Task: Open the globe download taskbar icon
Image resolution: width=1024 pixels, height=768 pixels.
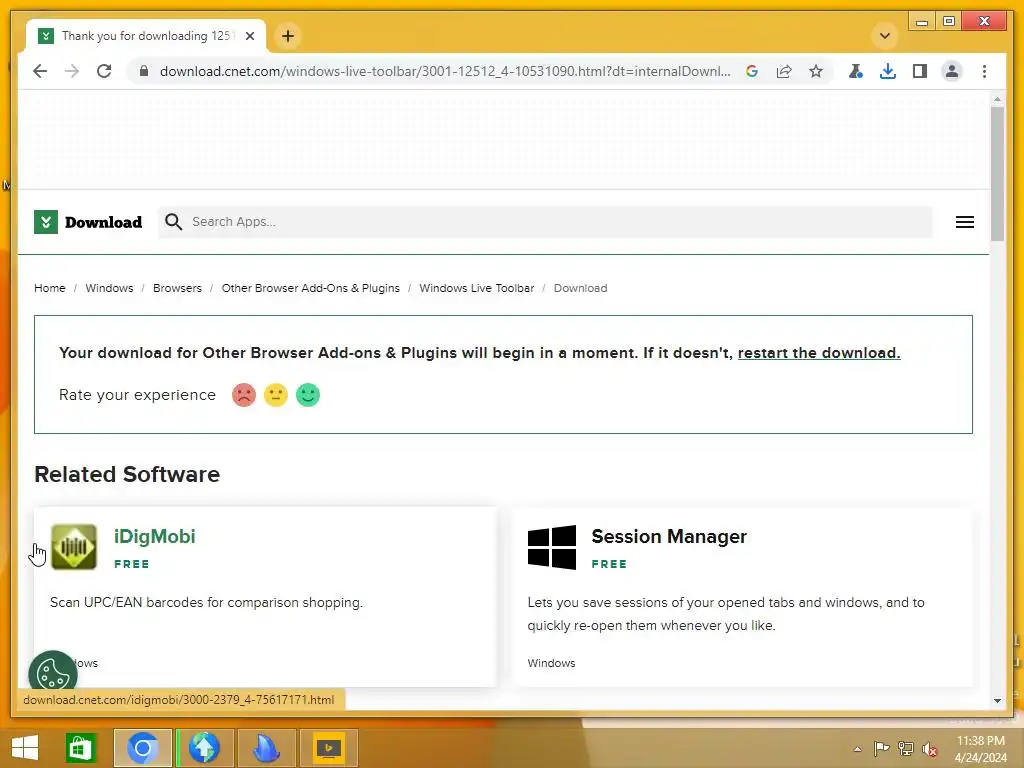Action: pos(204,748)
